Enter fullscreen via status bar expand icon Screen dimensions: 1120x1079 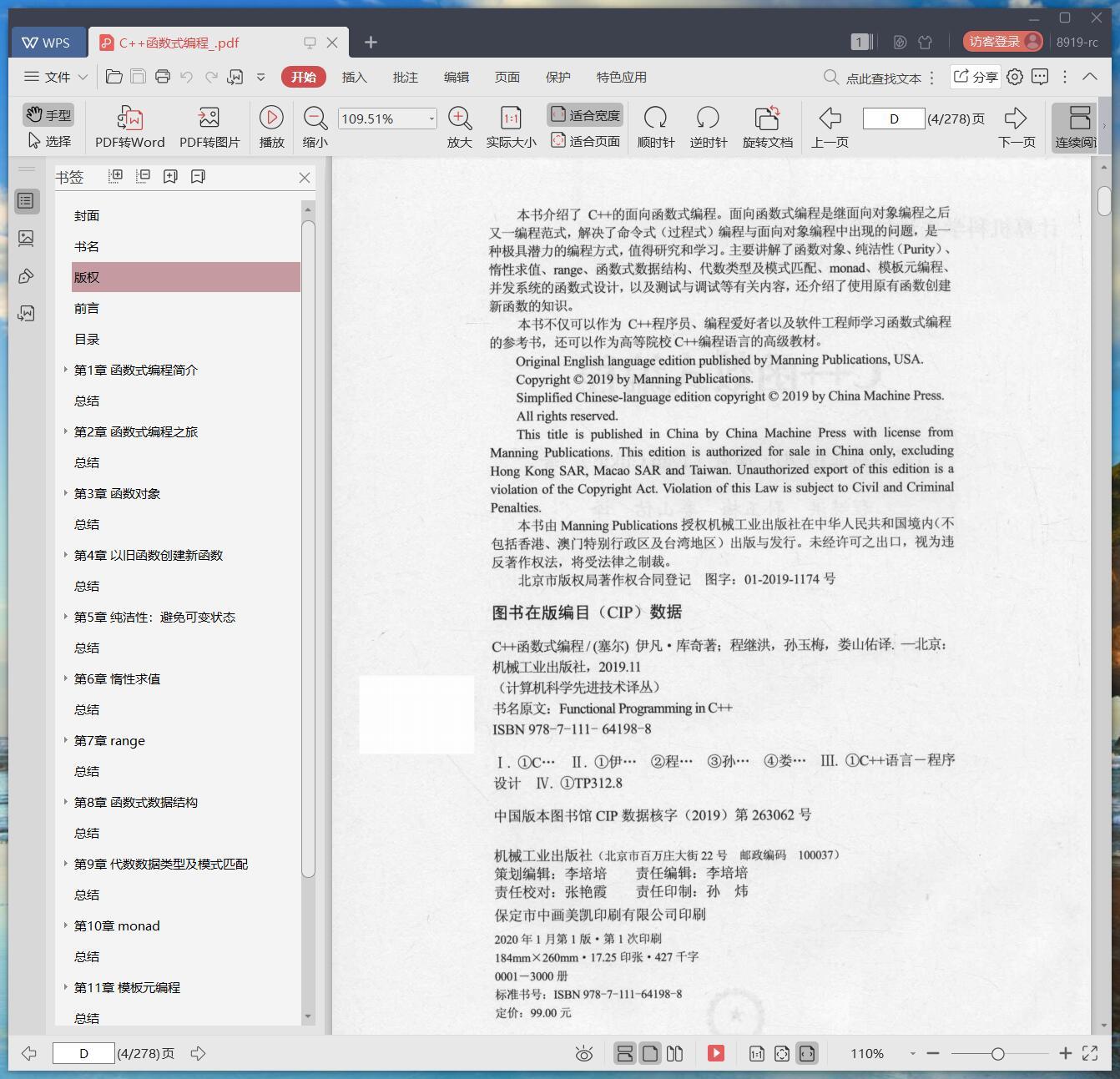point(1090,1053)
